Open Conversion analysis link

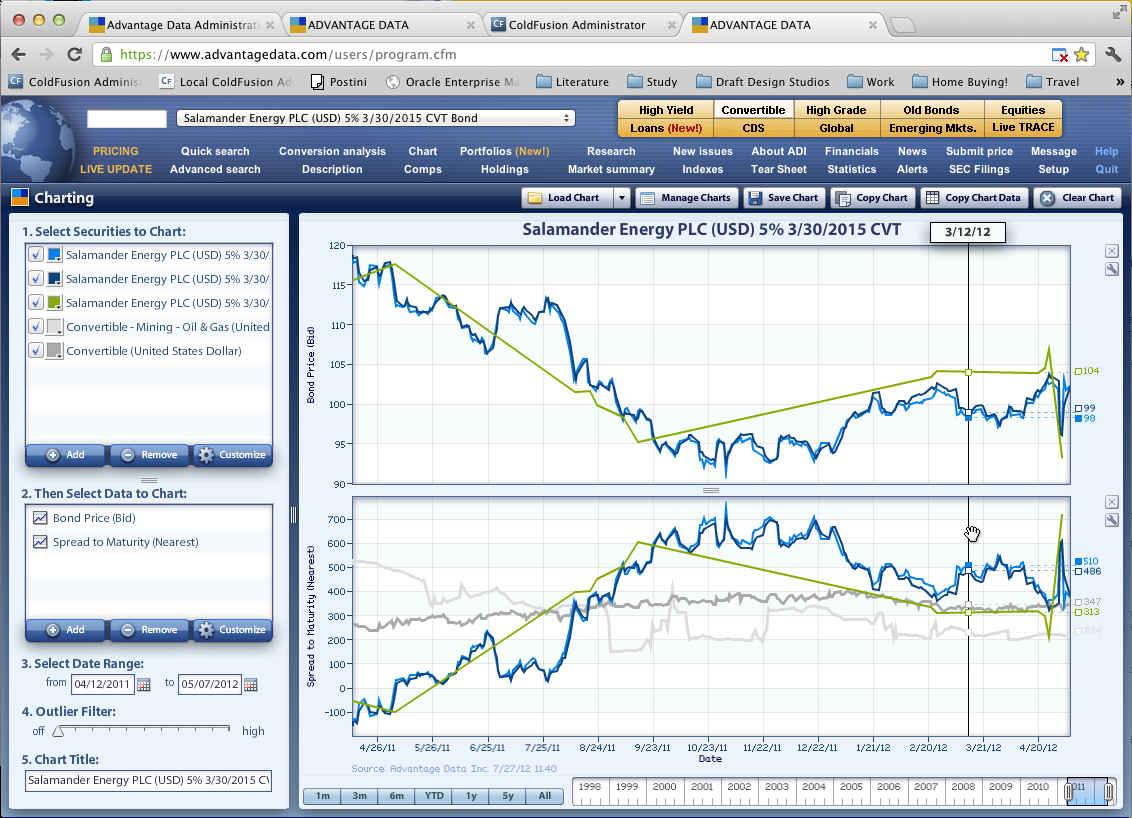tap(332, 151)
